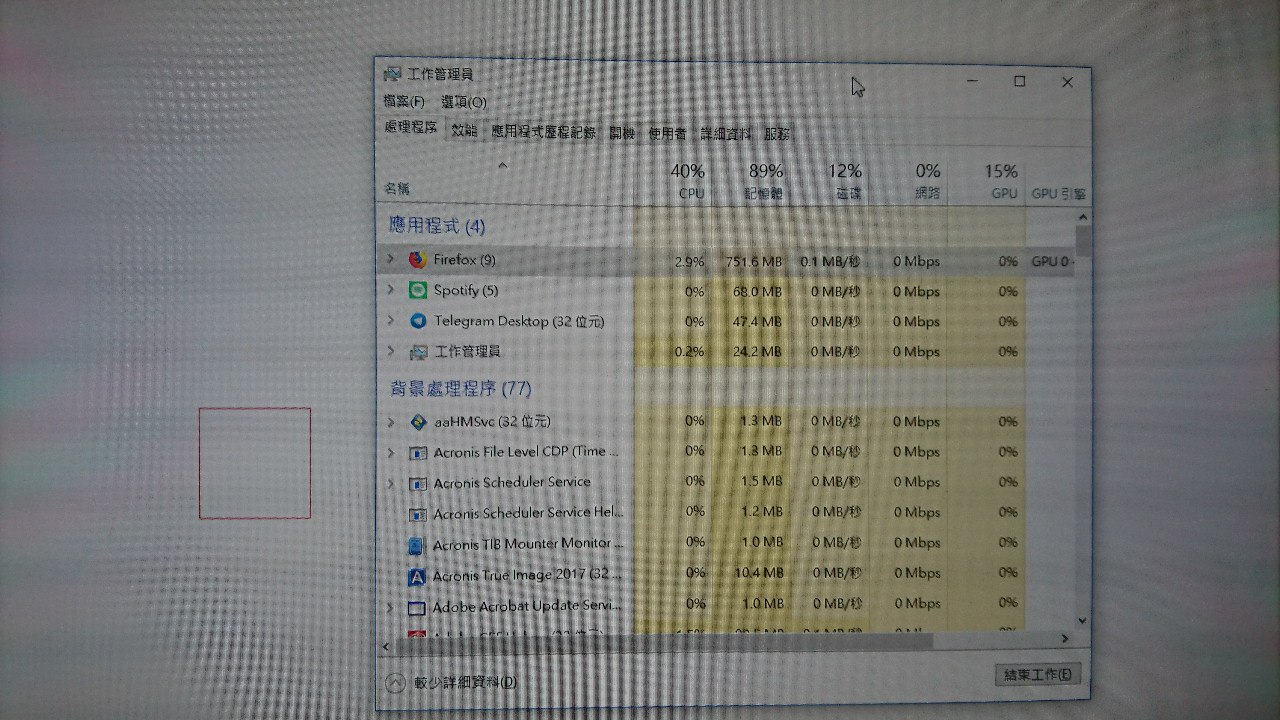Click the 結束工作 button
The height and width of the screenshot is (720, 1280).
tap(1039, 675)
